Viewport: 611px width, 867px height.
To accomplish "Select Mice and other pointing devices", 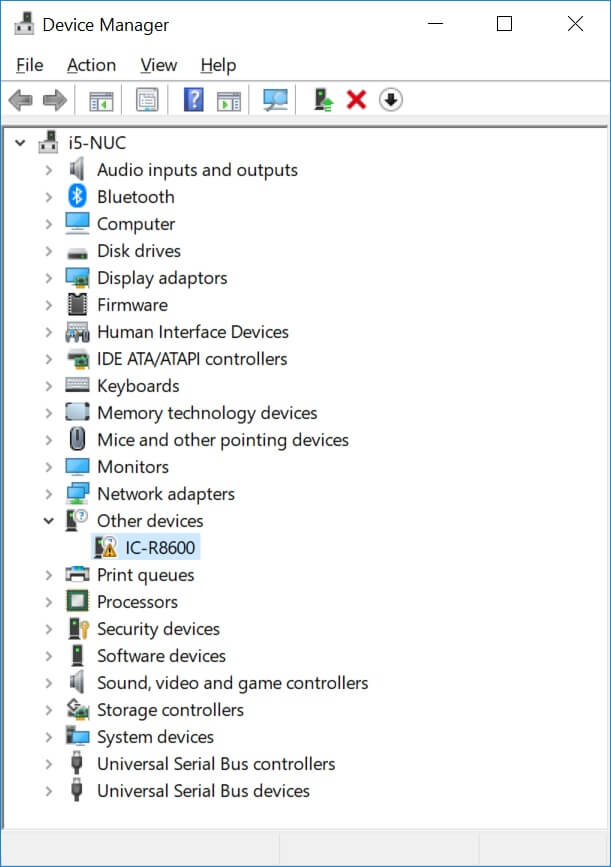I will 222,440.
